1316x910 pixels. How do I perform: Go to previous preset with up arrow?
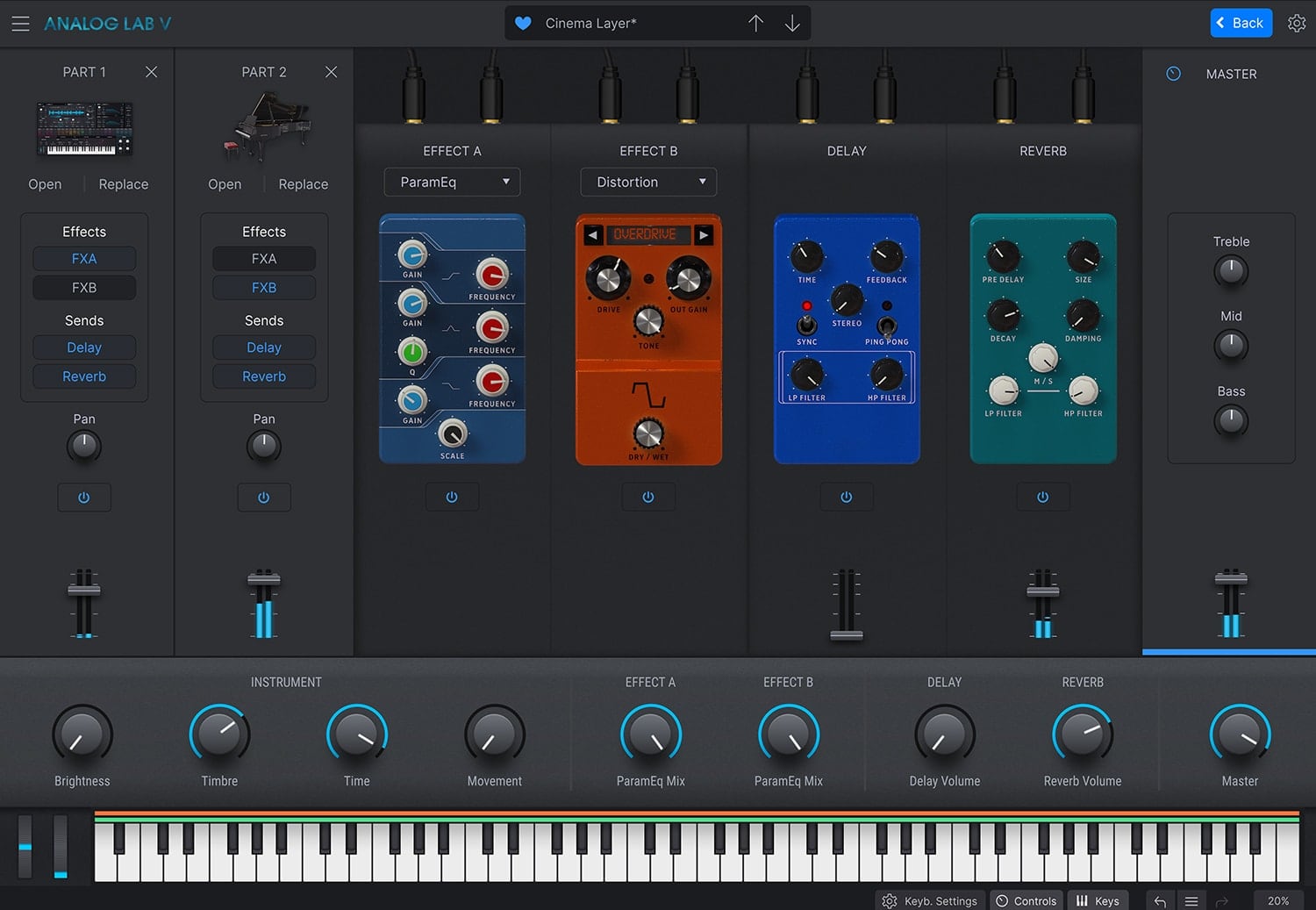click(755, 24)
